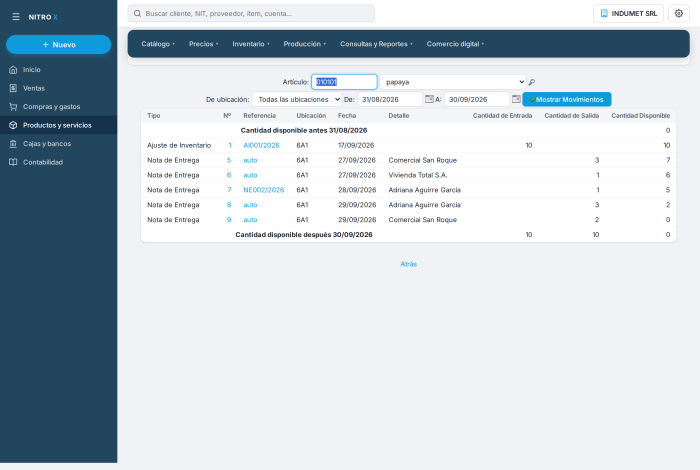This screenshot has height=470, width=700.
Task: Click the Ventas sidebar icon
Action: point(13,88)
